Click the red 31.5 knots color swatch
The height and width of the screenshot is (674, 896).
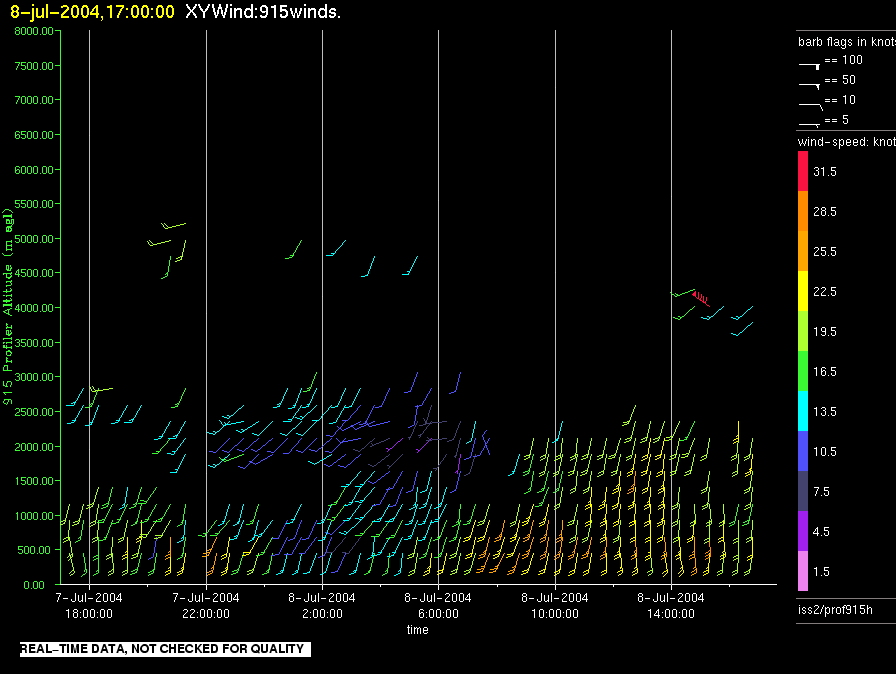[x=803, y=171]
